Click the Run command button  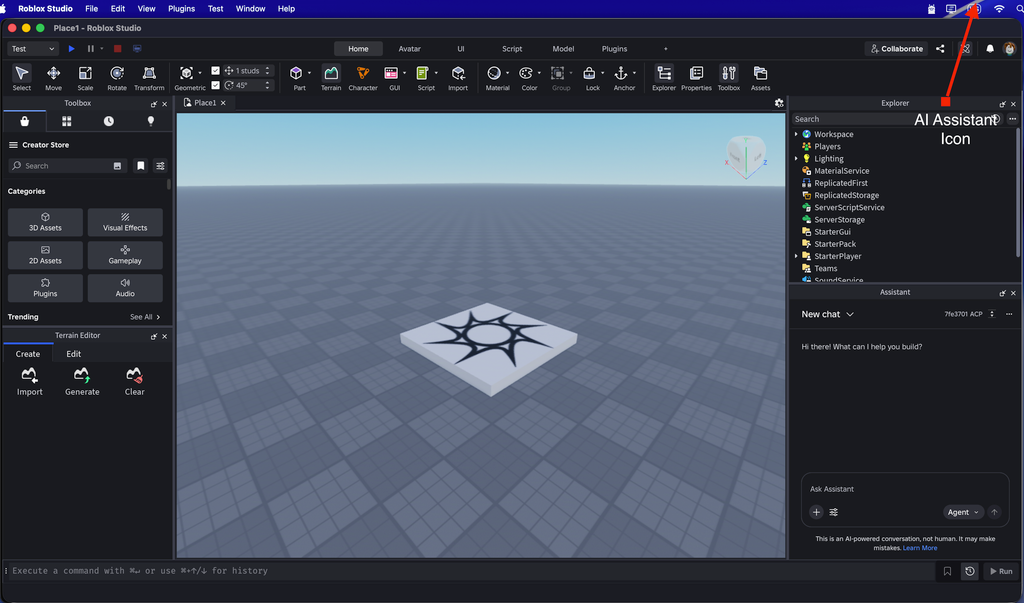point(1001,571)
